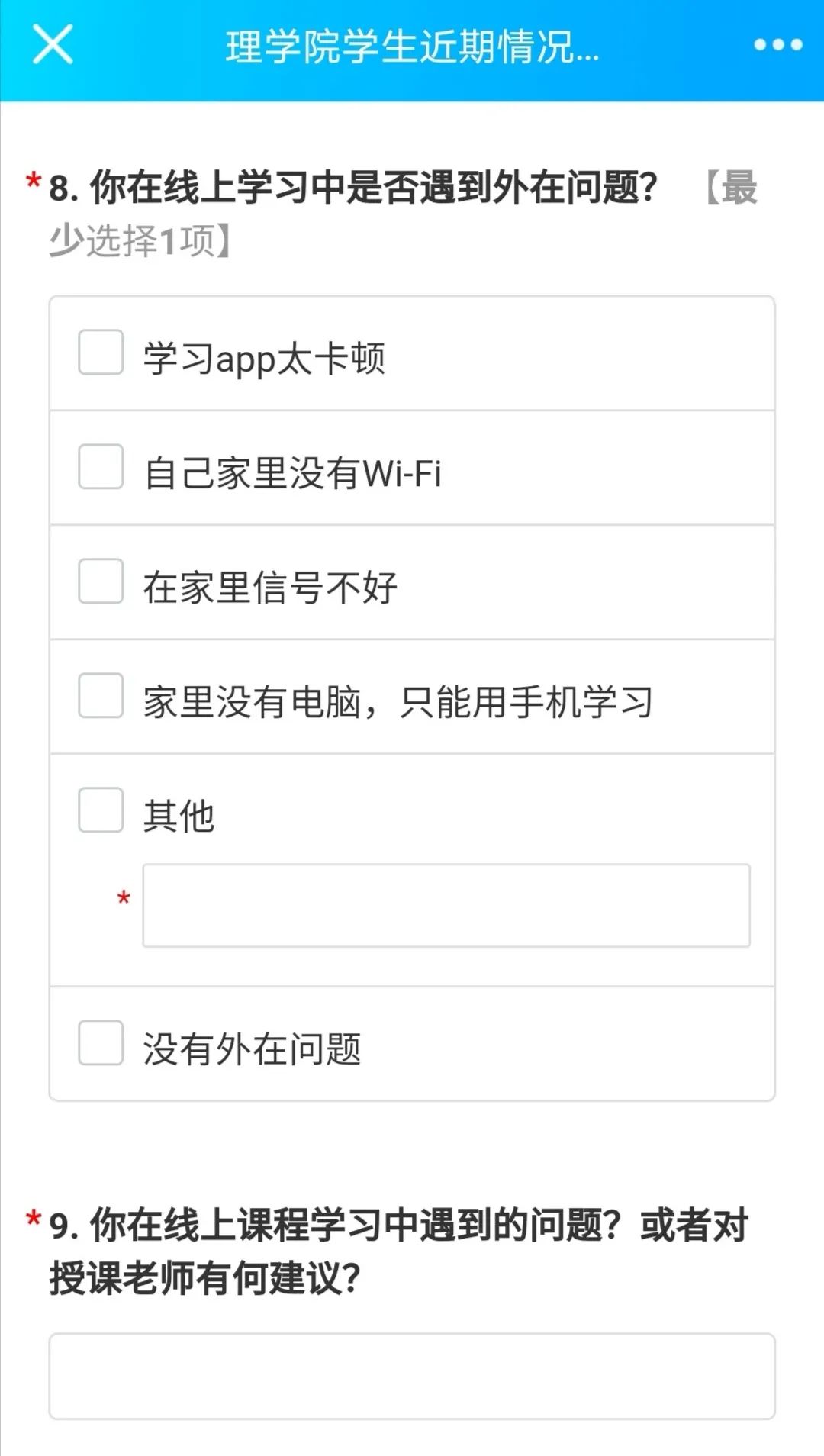Select the '在家里信号不好' checkbox
824x1456 pixels.
(101, 581)
